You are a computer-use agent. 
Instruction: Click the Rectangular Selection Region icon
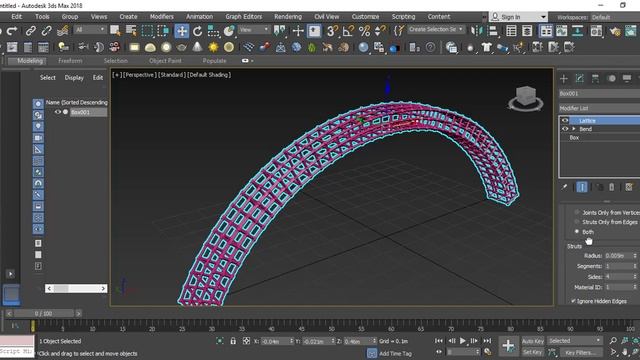147,31
